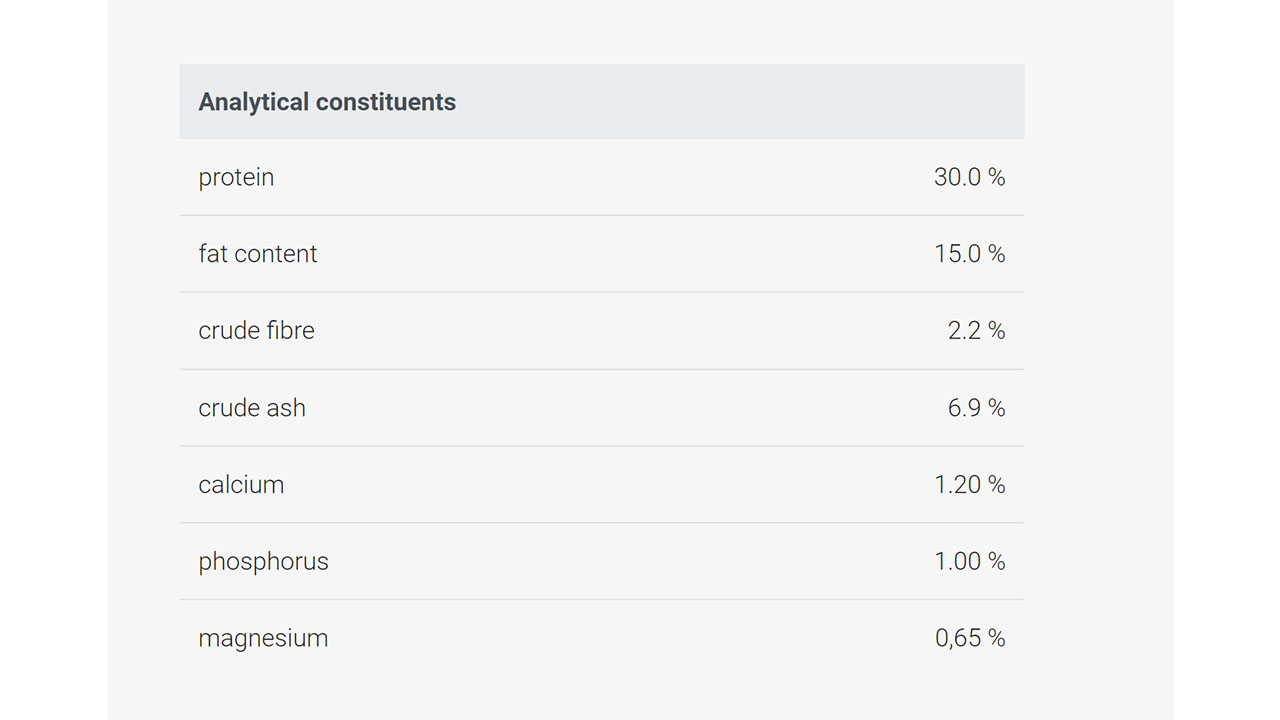Viewport: 1280px width, 720px height.
Task: Click the 6.9 % ash value
Action: point(976,408)
